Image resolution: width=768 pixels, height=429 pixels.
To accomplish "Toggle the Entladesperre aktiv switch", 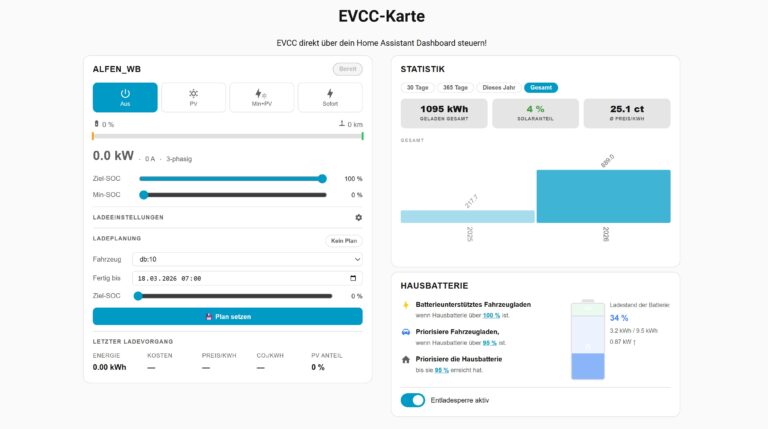I will tap(412, 400).
